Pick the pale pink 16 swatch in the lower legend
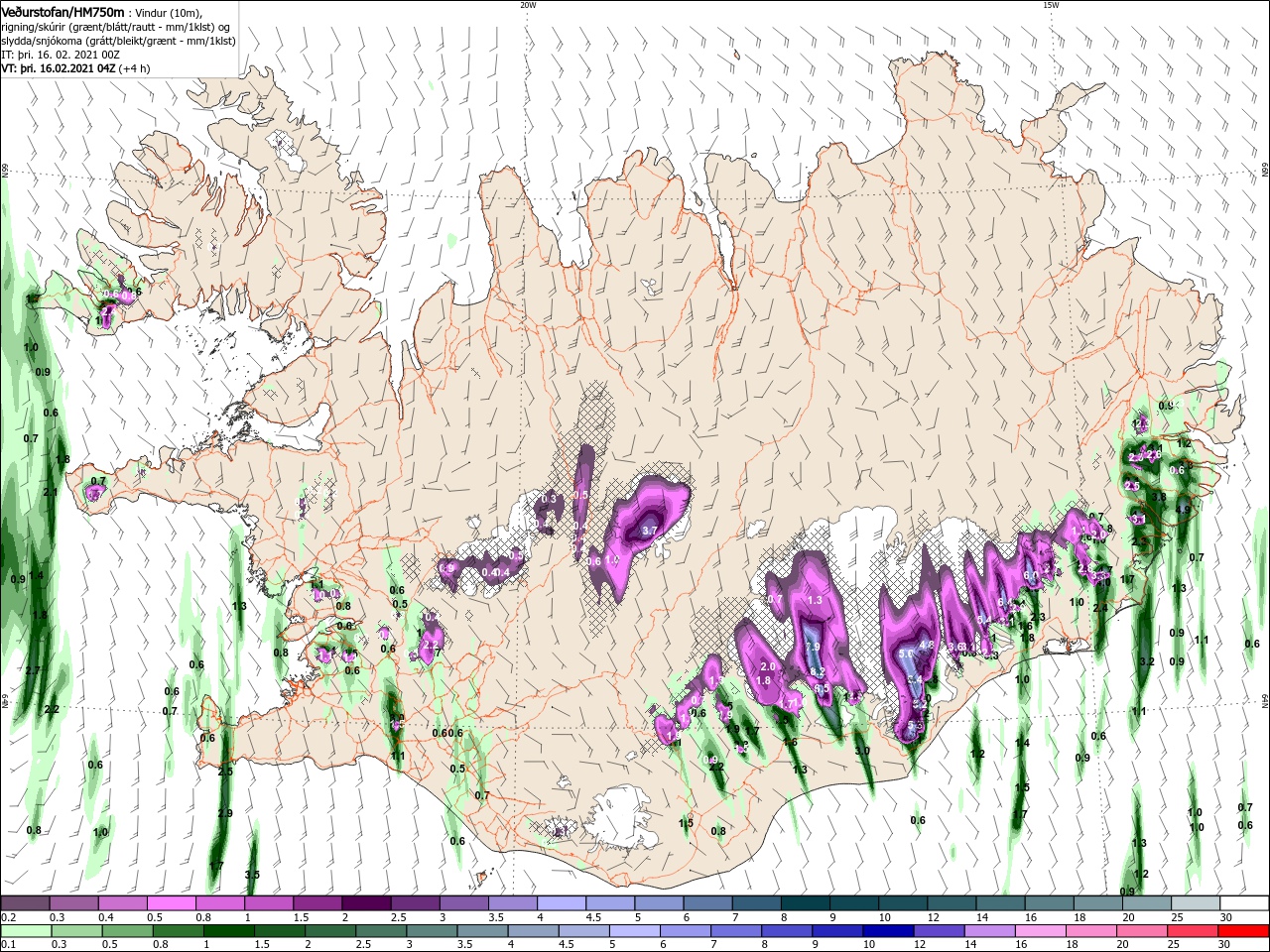1270x952 pixels. [x=1040, y=931]
